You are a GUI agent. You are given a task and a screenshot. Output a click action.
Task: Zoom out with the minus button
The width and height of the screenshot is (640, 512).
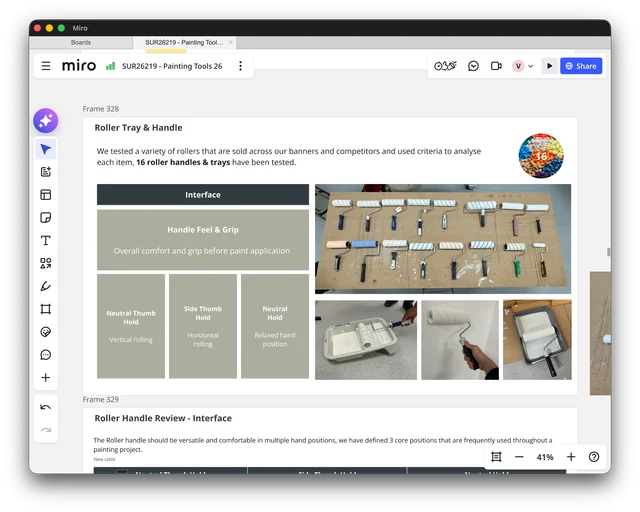(x=519, y=457)
